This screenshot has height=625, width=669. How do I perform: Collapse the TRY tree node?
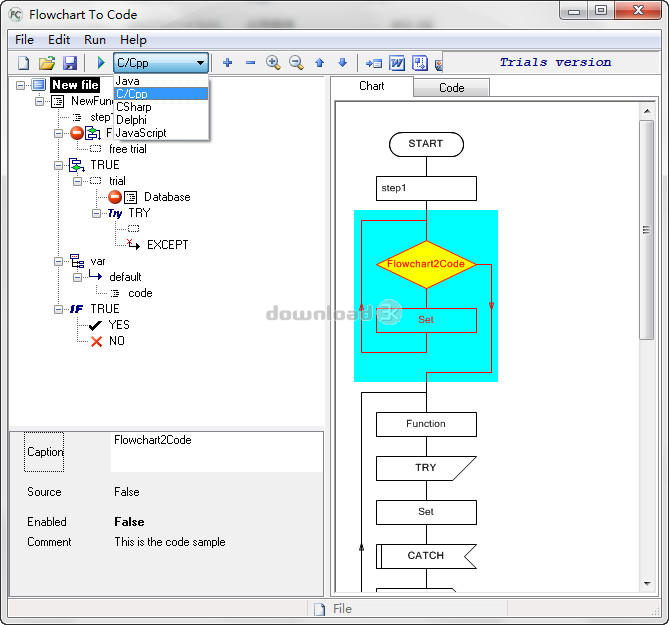tap(97, 213)
